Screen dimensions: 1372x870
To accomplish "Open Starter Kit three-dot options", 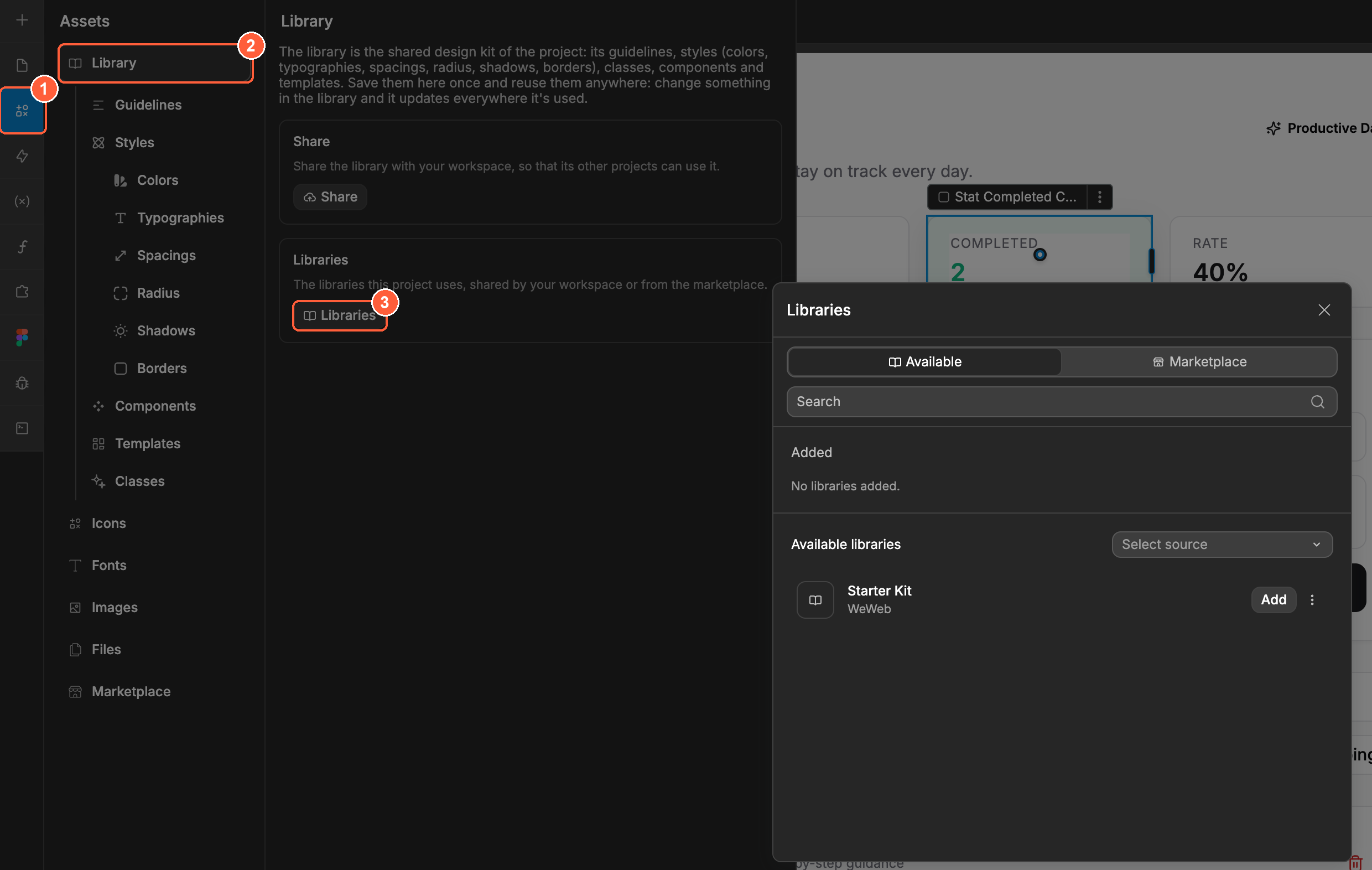I will tap(1312, 600).
